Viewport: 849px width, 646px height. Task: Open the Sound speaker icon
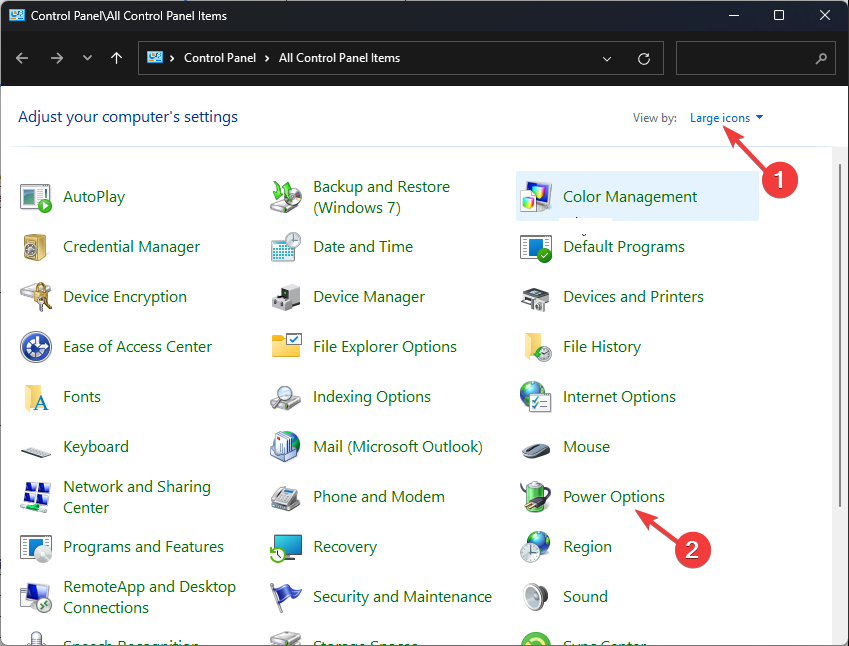536,597
